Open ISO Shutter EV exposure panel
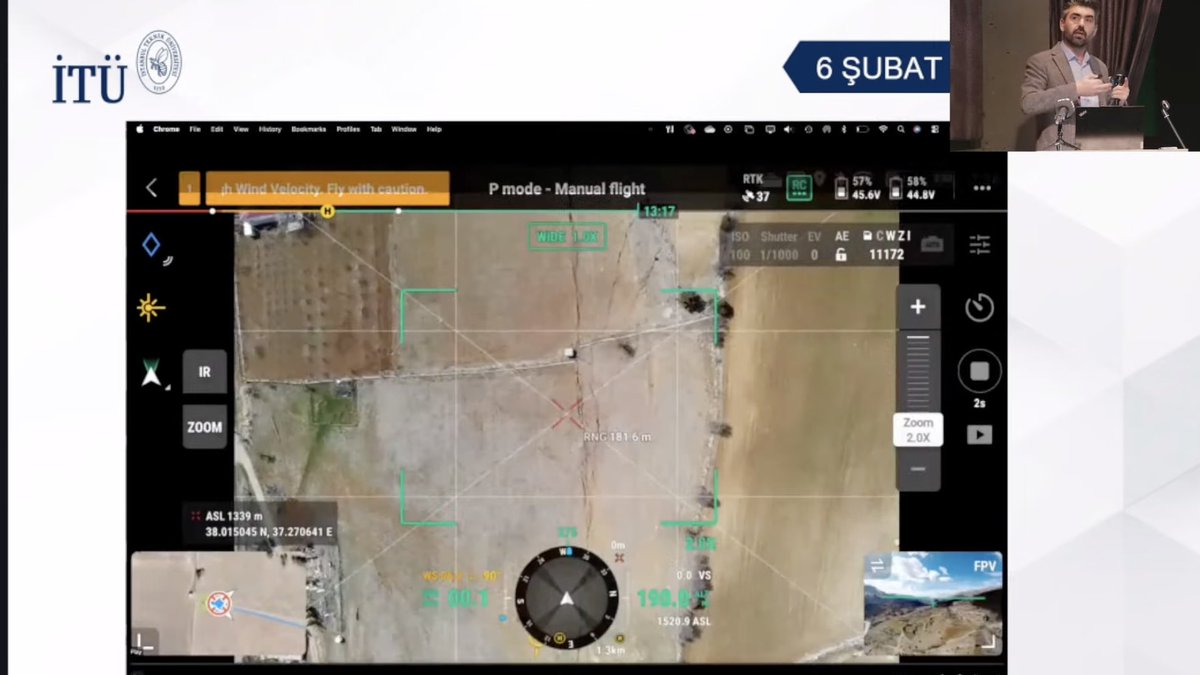1200x675 pixels. point(775,246)
